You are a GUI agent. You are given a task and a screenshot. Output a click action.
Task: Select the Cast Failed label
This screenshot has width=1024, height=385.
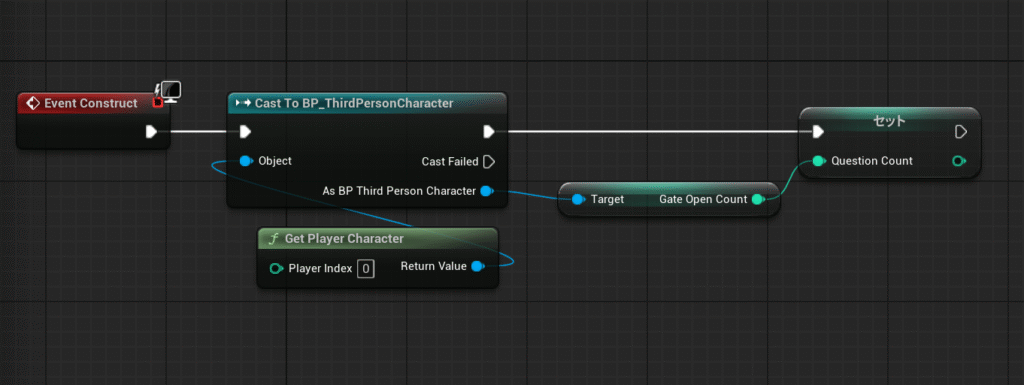[x=450, y=161]
